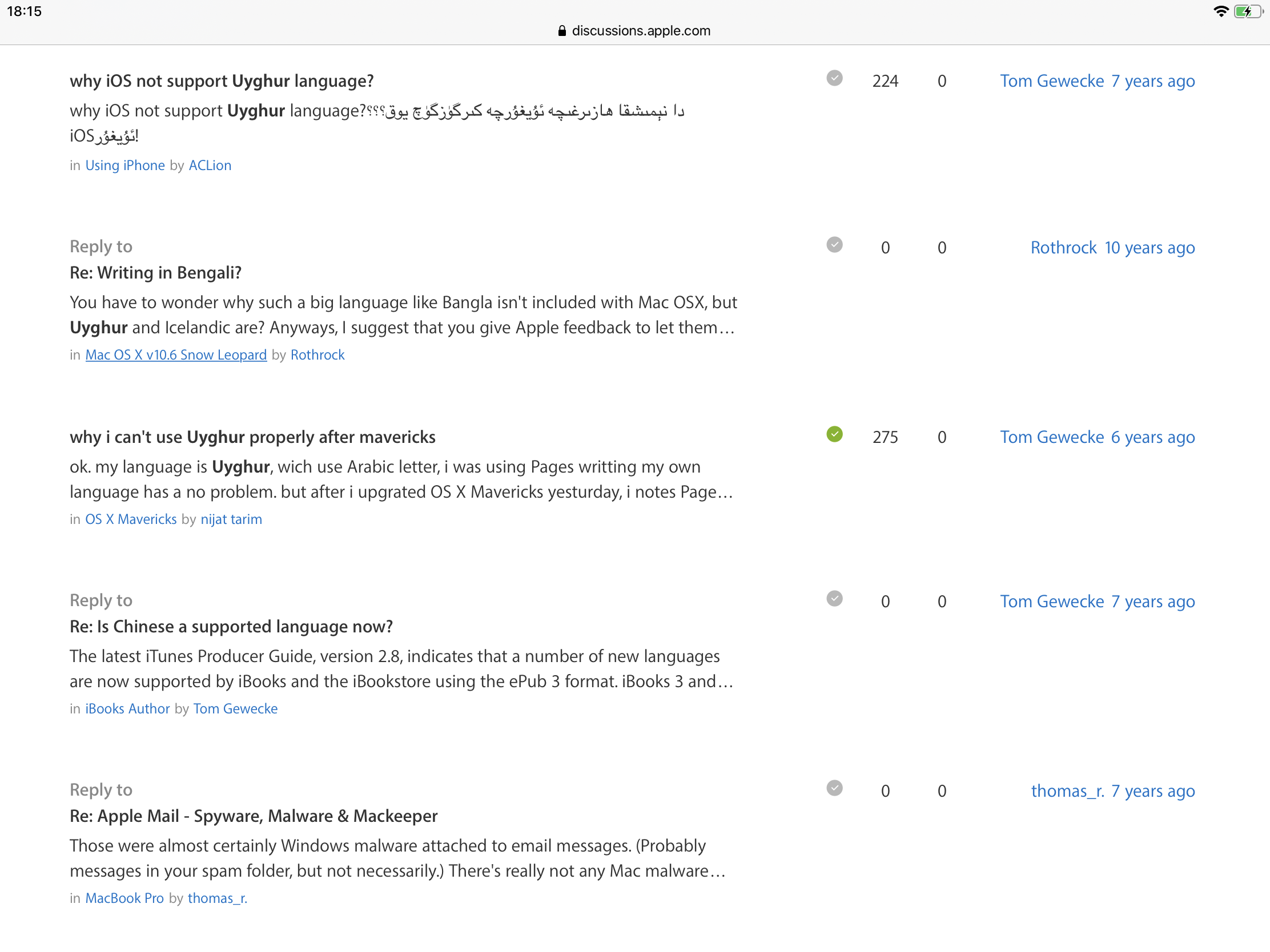Open 'Re: Writing in Bengali?' post

(155, 273)
